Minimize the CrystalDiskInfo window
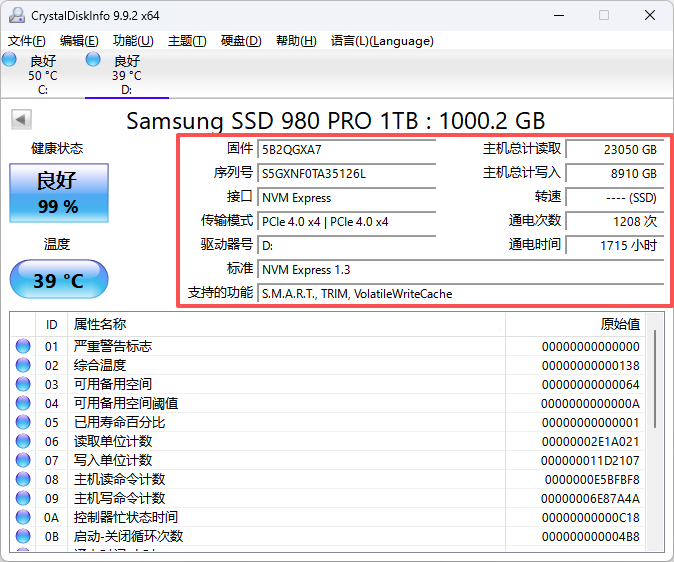Screen dimensions: 674x562 tap(559, 15)
